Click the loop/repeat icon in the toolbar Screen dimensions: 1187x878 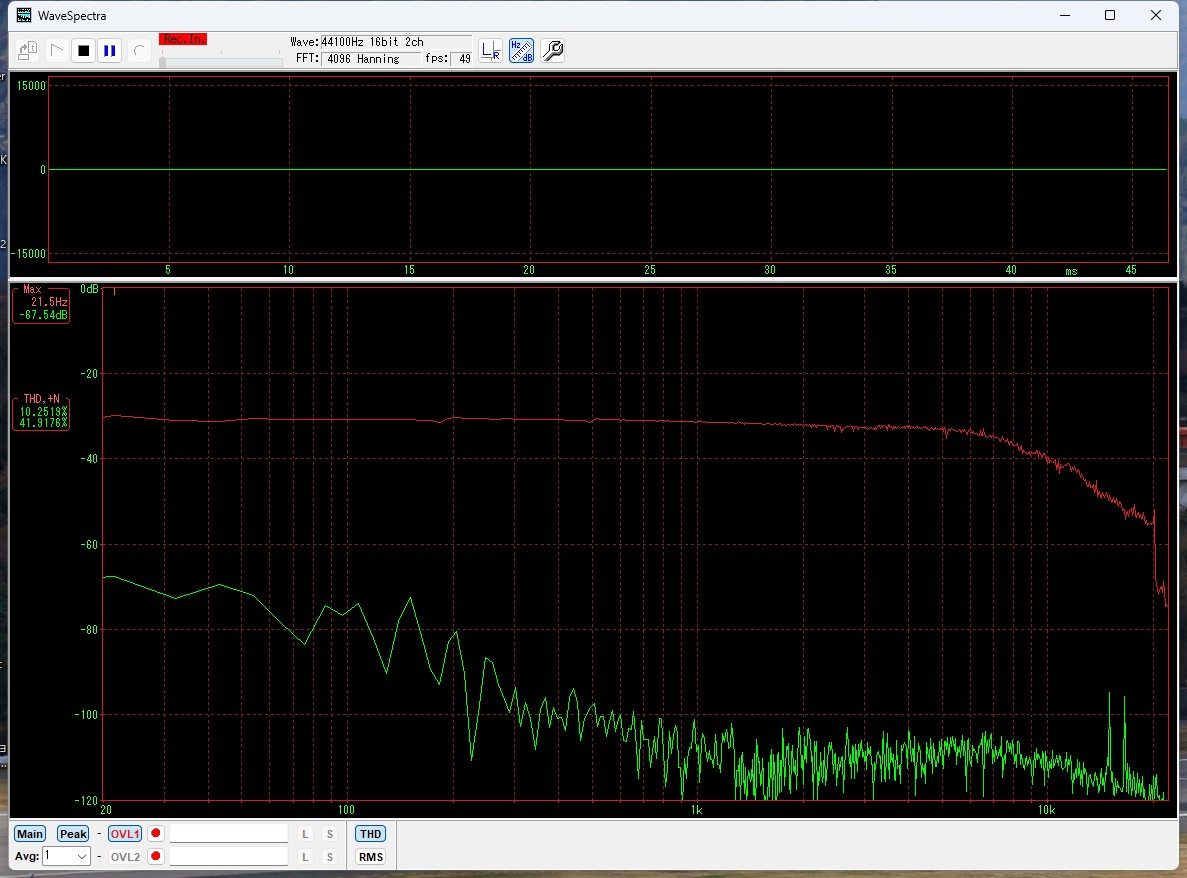139,50
